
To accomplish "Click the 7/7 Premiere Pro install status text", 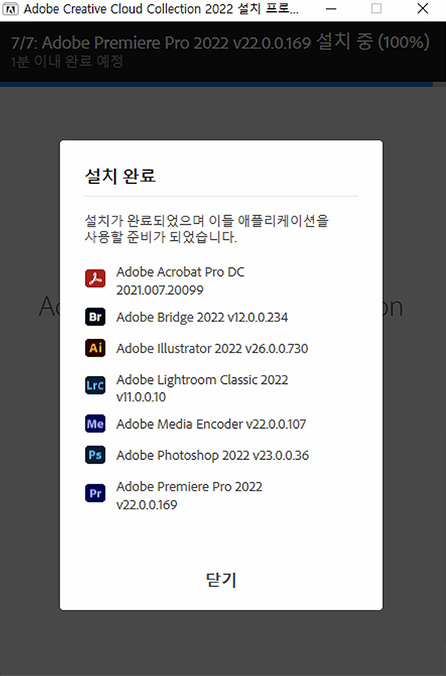I will (x=220, y=42).
